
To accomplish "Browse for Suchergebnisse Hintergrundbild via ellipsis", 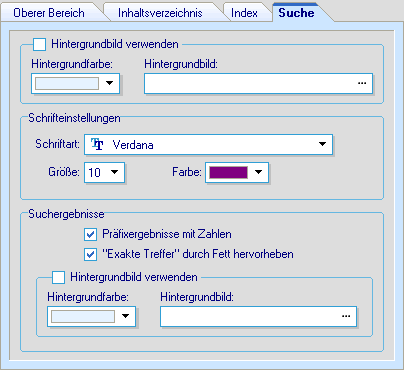I will coord(346,316).
